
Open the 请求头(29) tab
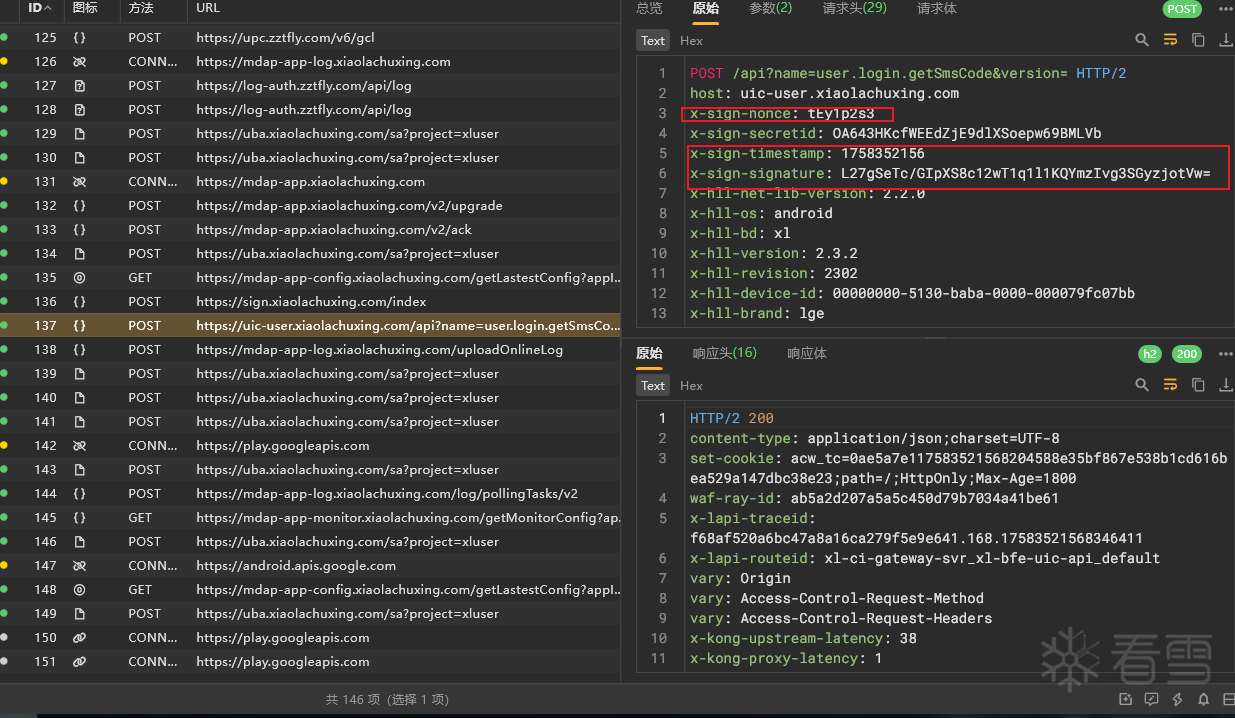[x=855, y=8]
